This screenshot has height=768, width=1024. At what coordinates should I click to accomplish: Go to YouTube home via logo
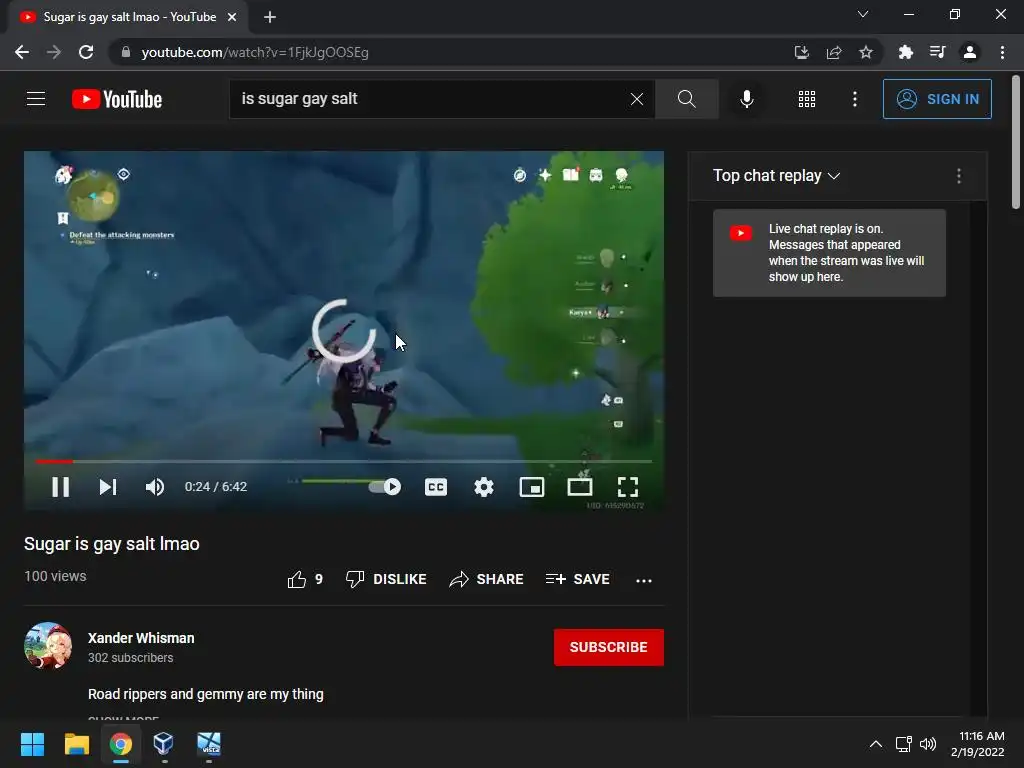(x=117, y=99)
